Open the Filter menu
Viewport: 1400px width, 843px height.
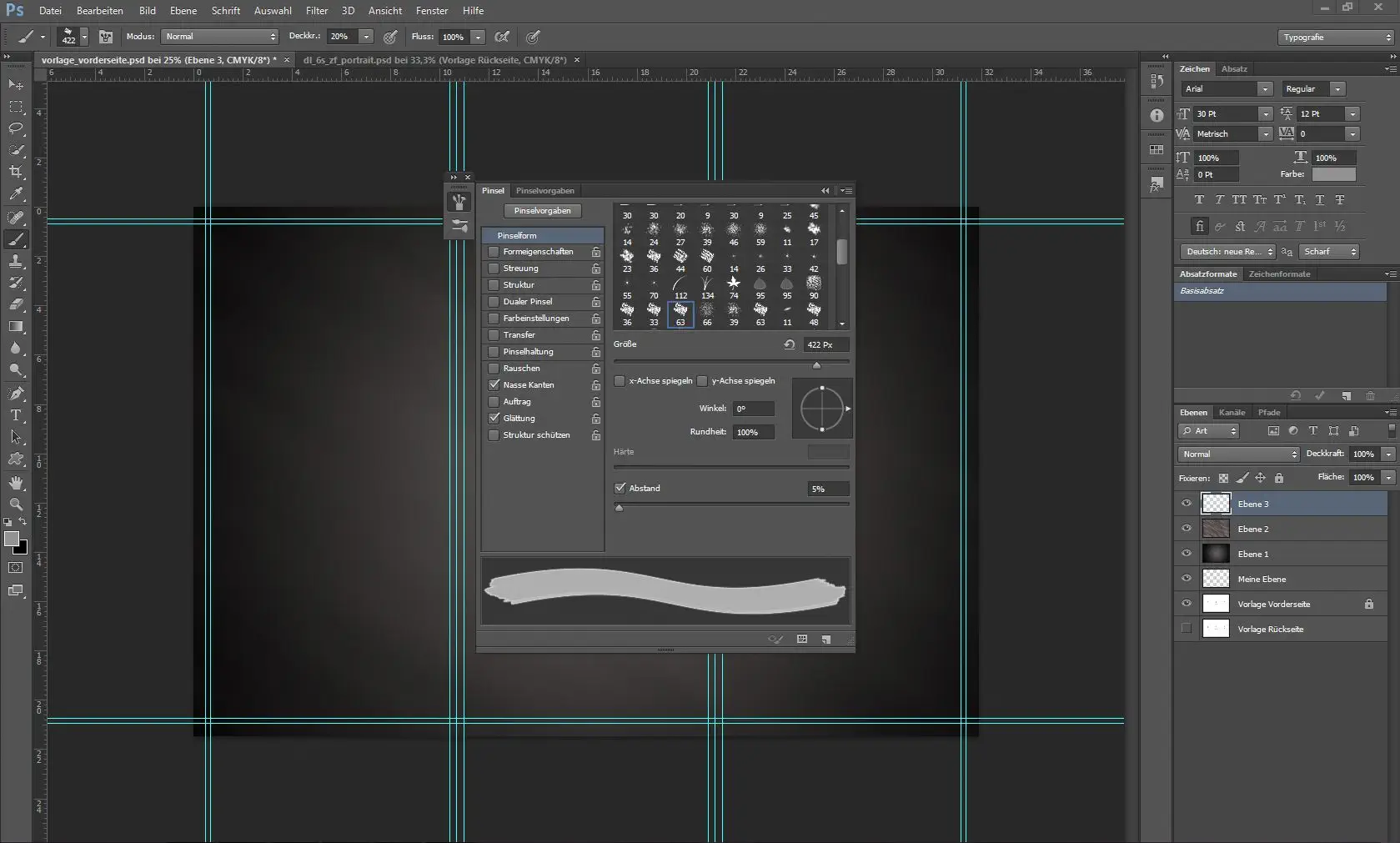click(317, 11)
